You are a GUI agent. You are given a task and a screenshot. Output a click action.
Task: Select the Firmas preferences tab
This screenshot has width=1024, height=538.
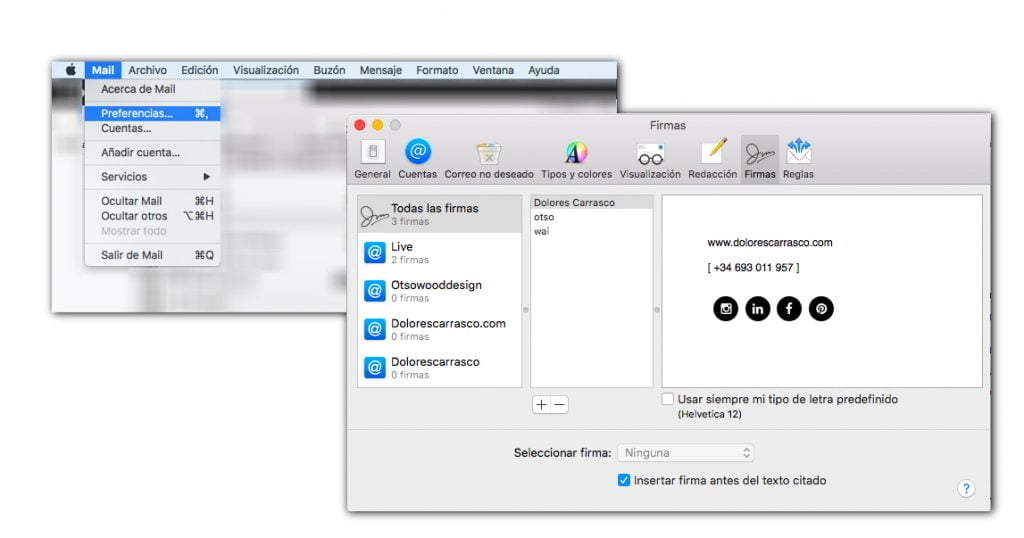pos(760,159)
